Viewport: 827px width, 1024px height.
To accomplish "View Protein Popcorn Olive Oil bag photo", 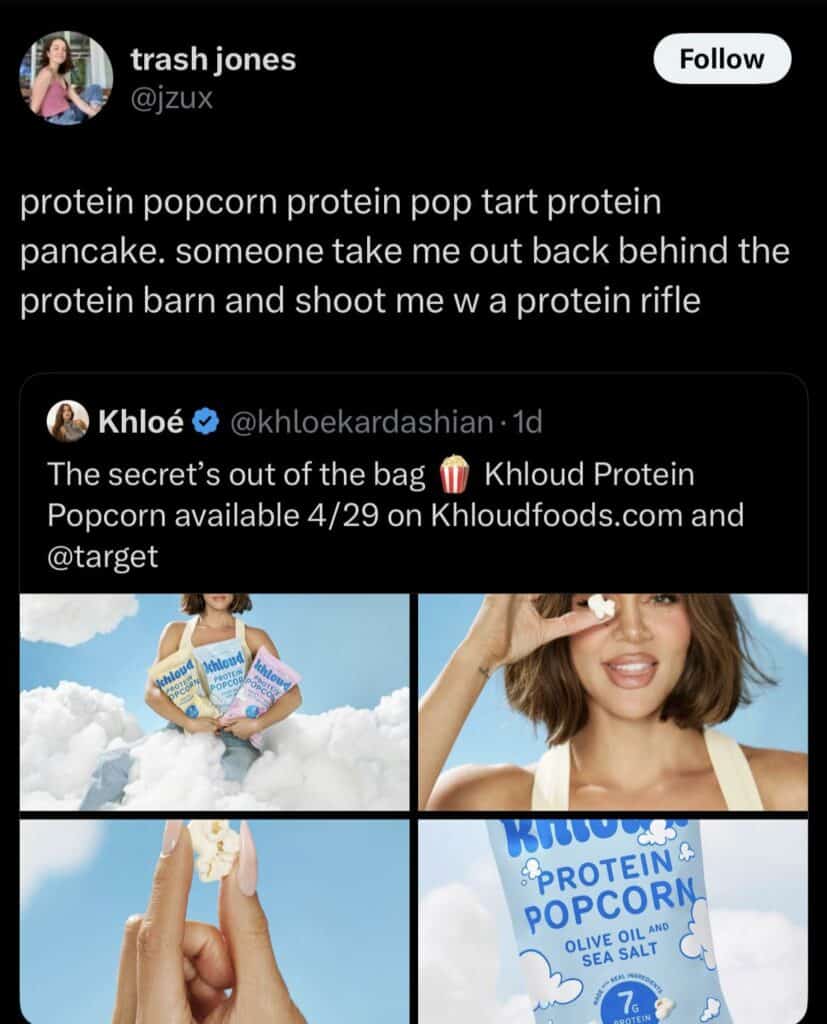I will click(613, 921).
